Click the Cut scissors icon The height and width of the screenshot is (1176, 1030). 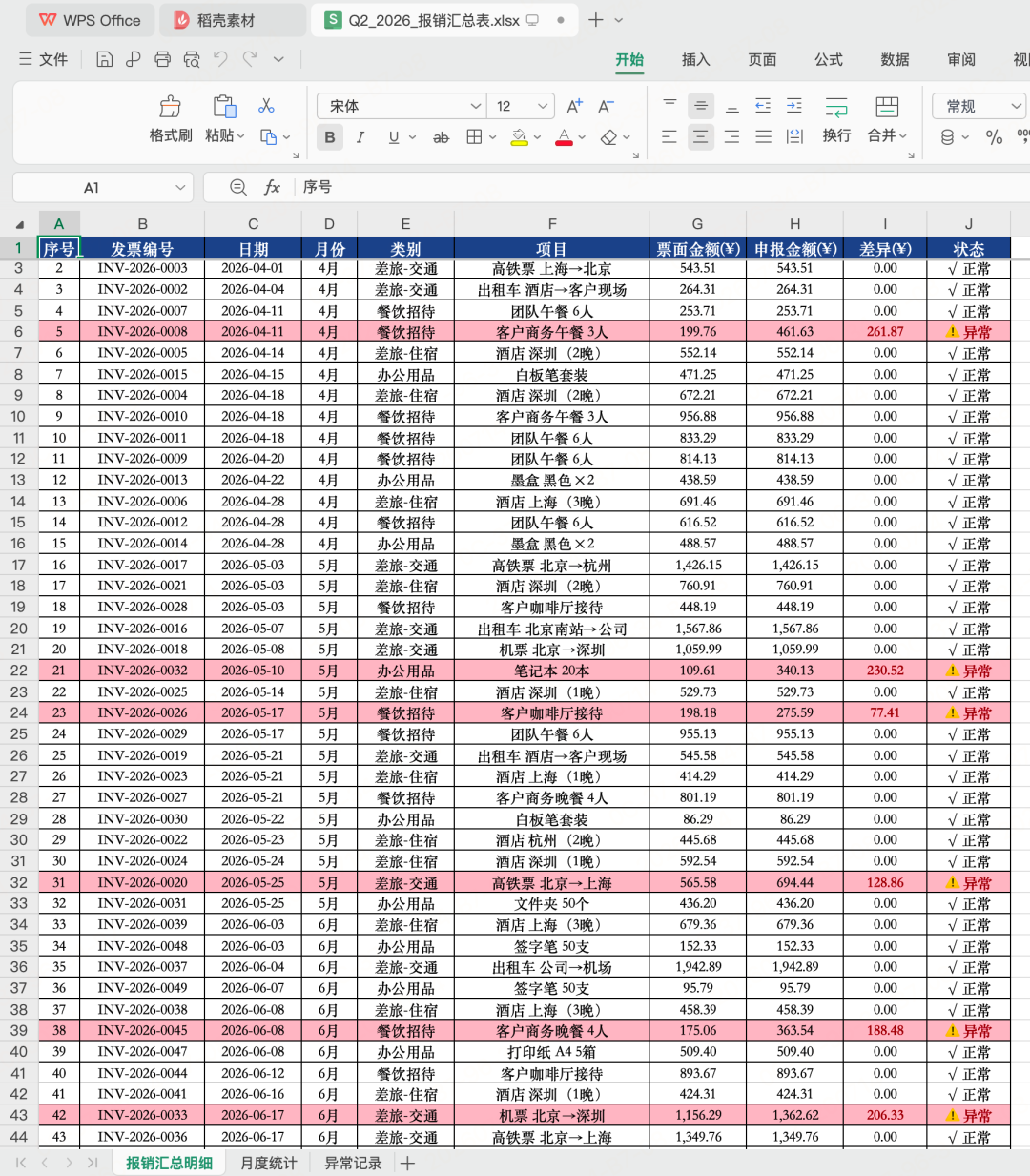[267, 105]
